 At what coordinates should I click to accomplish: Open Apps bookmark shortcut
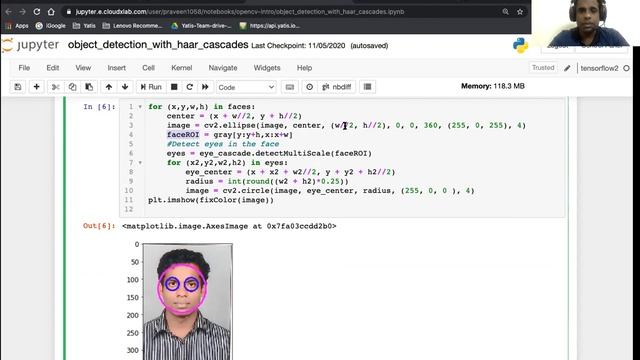point(17,26)
